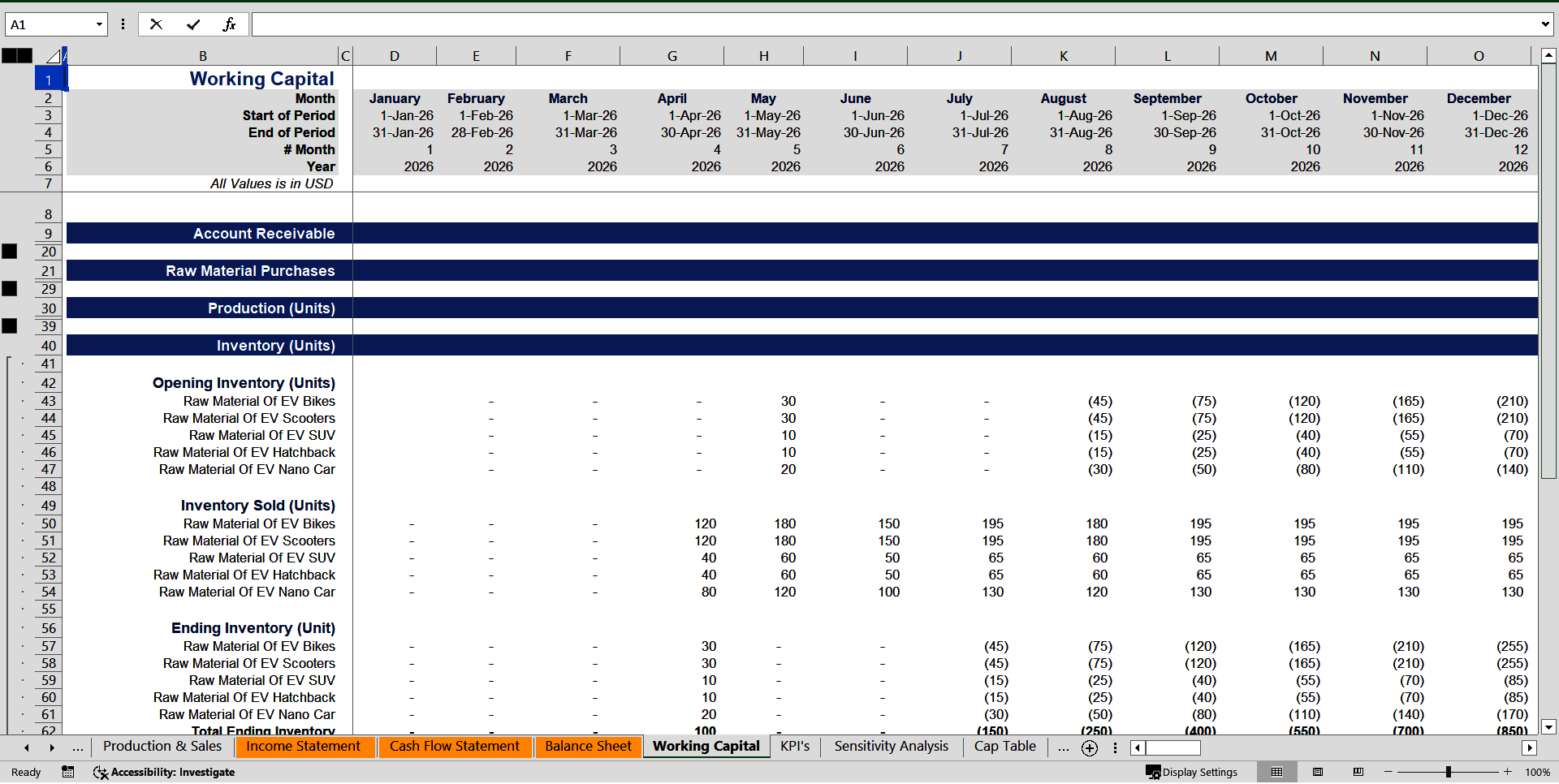Click the vertical dots beside the Name Box
The image size is (1559, 784).
(123, 24)
